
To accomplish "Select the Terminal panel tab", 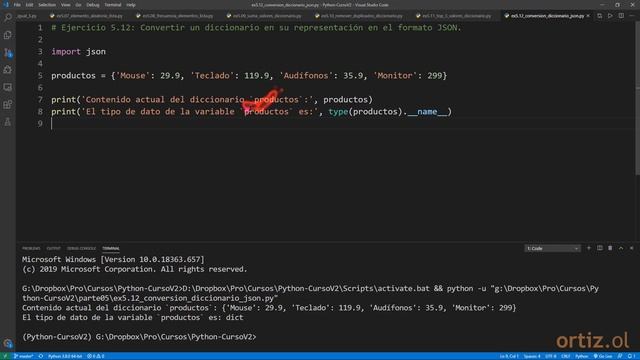I will pyautogui.click(x=111, y=248).
